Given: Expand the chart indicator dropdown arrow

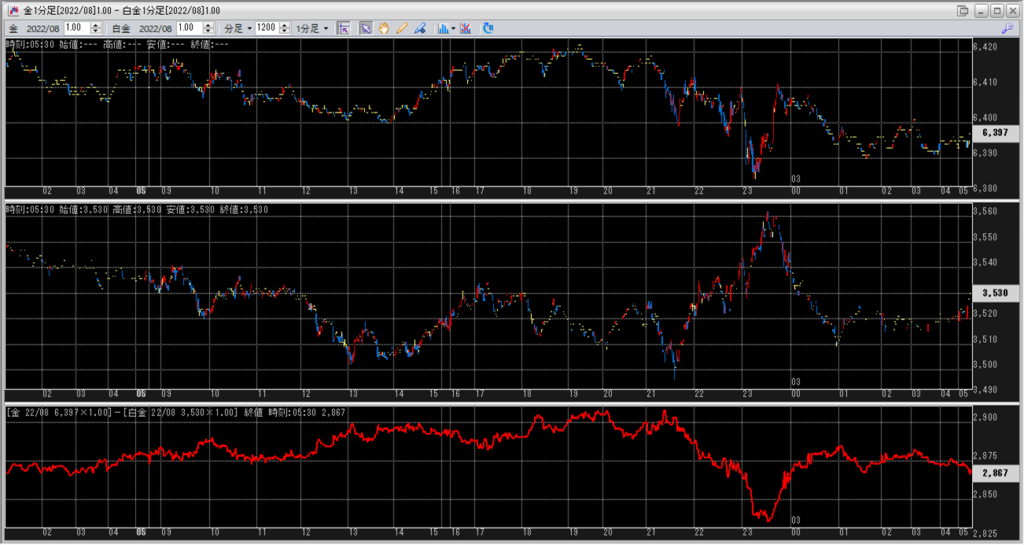Looking at the screenshot, I should 453,28.
